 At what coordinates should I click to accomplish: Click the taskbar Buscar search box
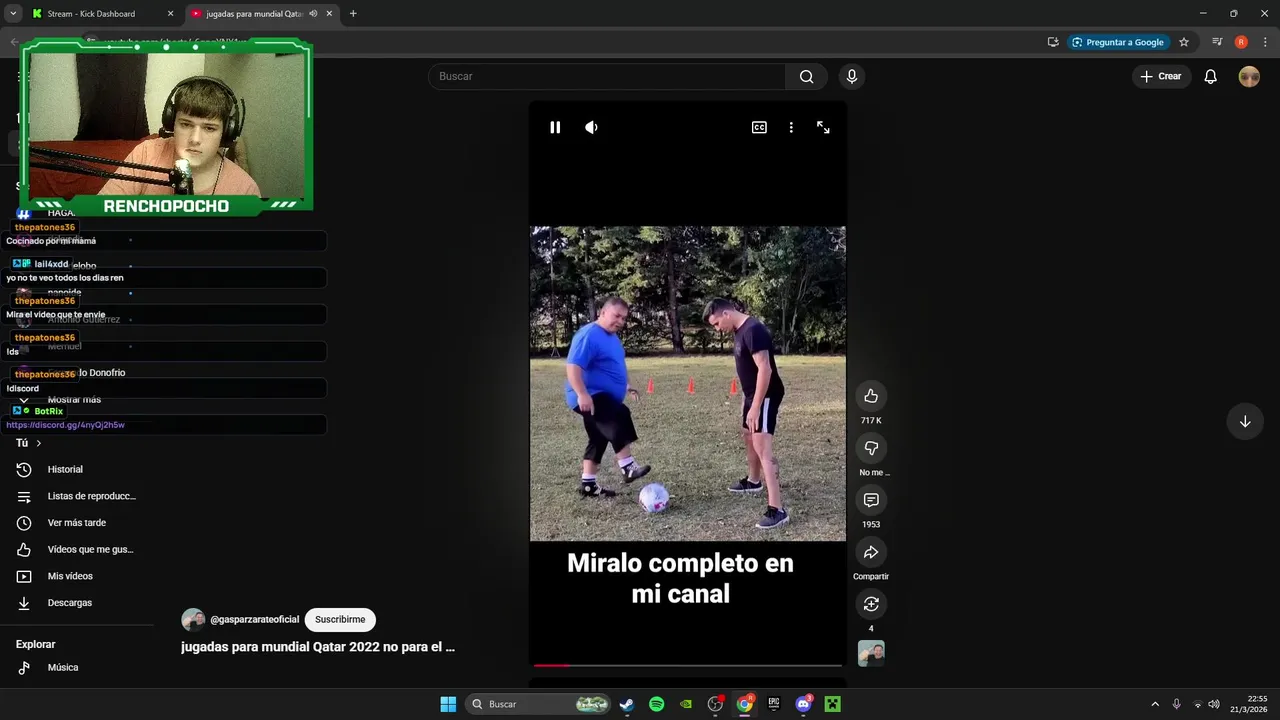click(539, 704)
